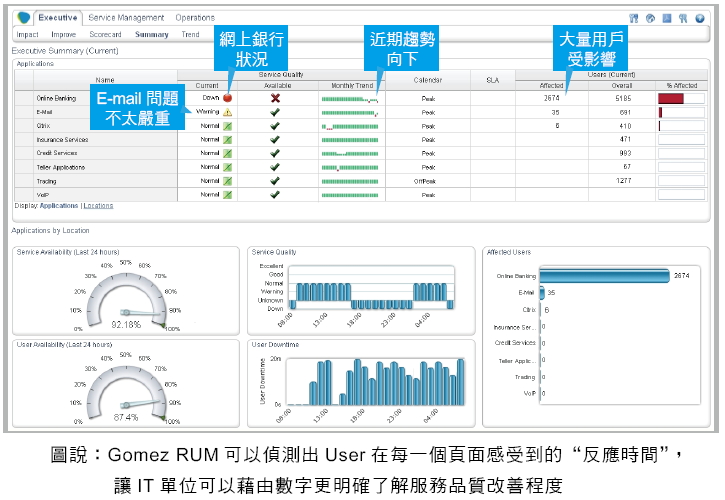Click the Online Banking bar in Affected Users chart
Viewport: 725px width, 500px height.
point(604,275)
